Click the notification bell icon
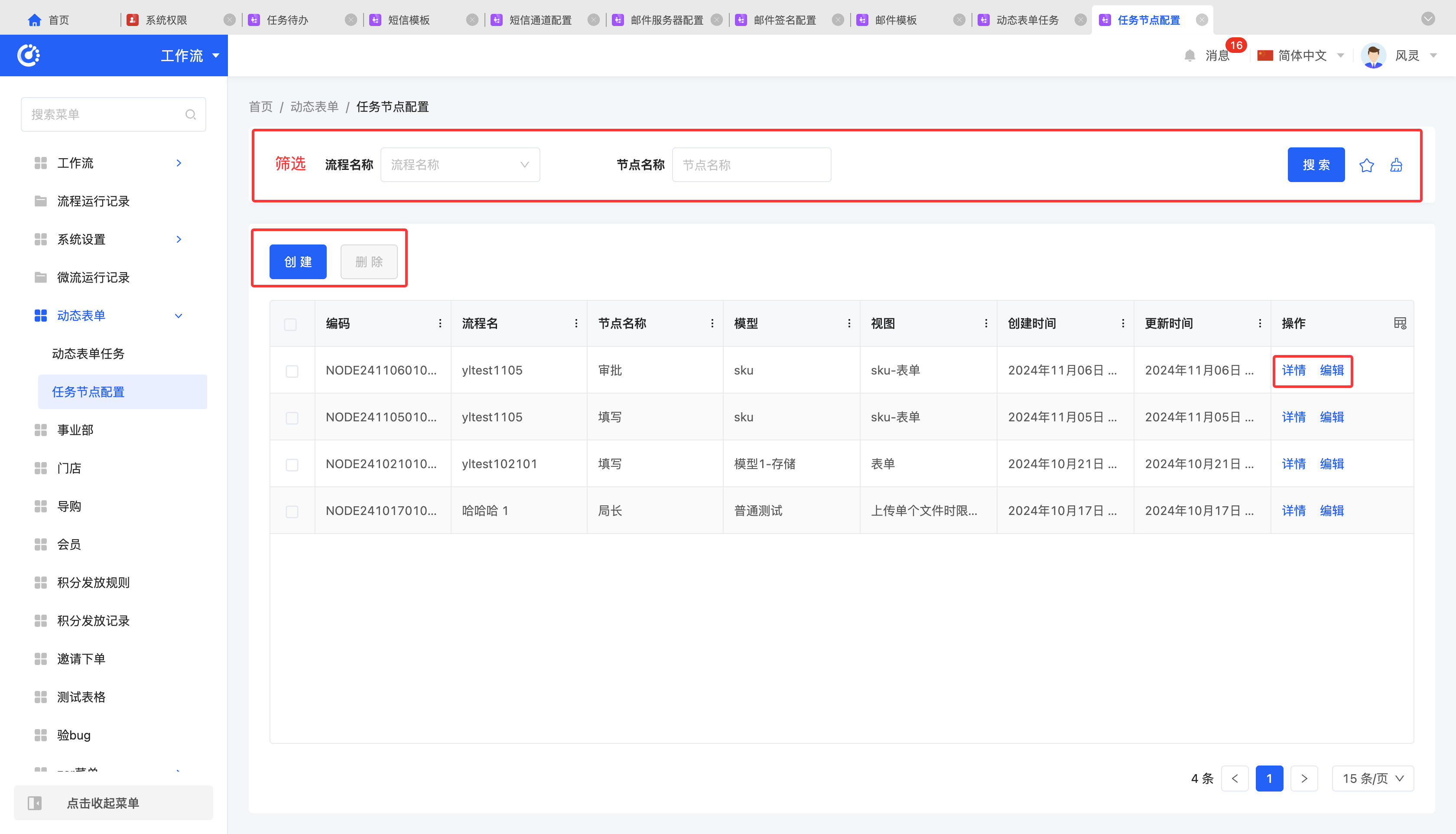This screenshot has width=1456, height=834. point(1190,55)
